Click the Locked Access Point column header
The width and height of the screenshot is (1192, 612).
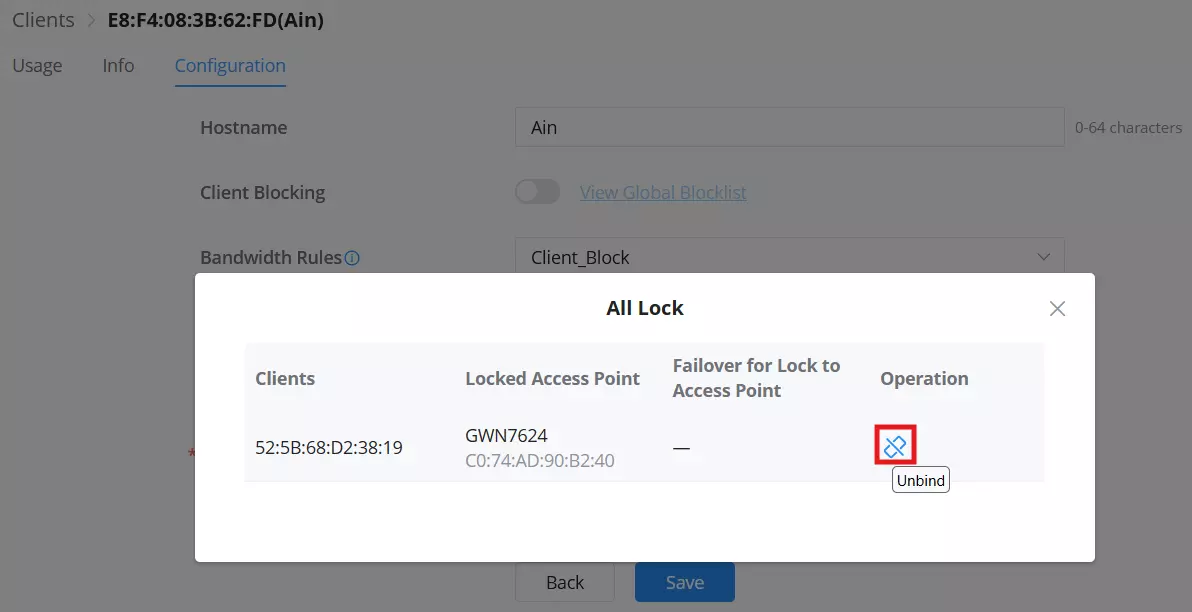[x=553, y=379]
